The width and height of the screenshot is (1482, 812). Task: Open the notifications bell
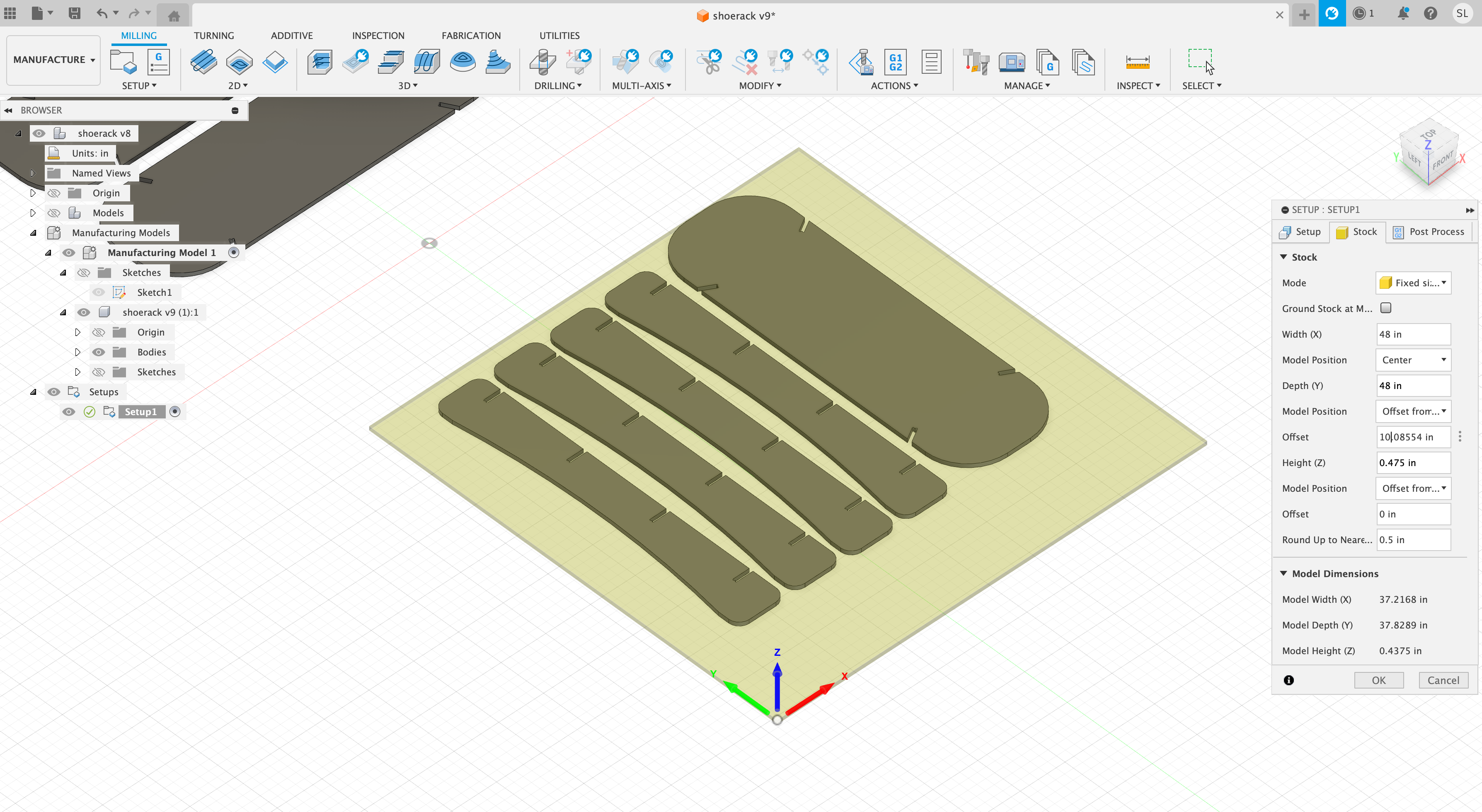tap(1403, 13)
